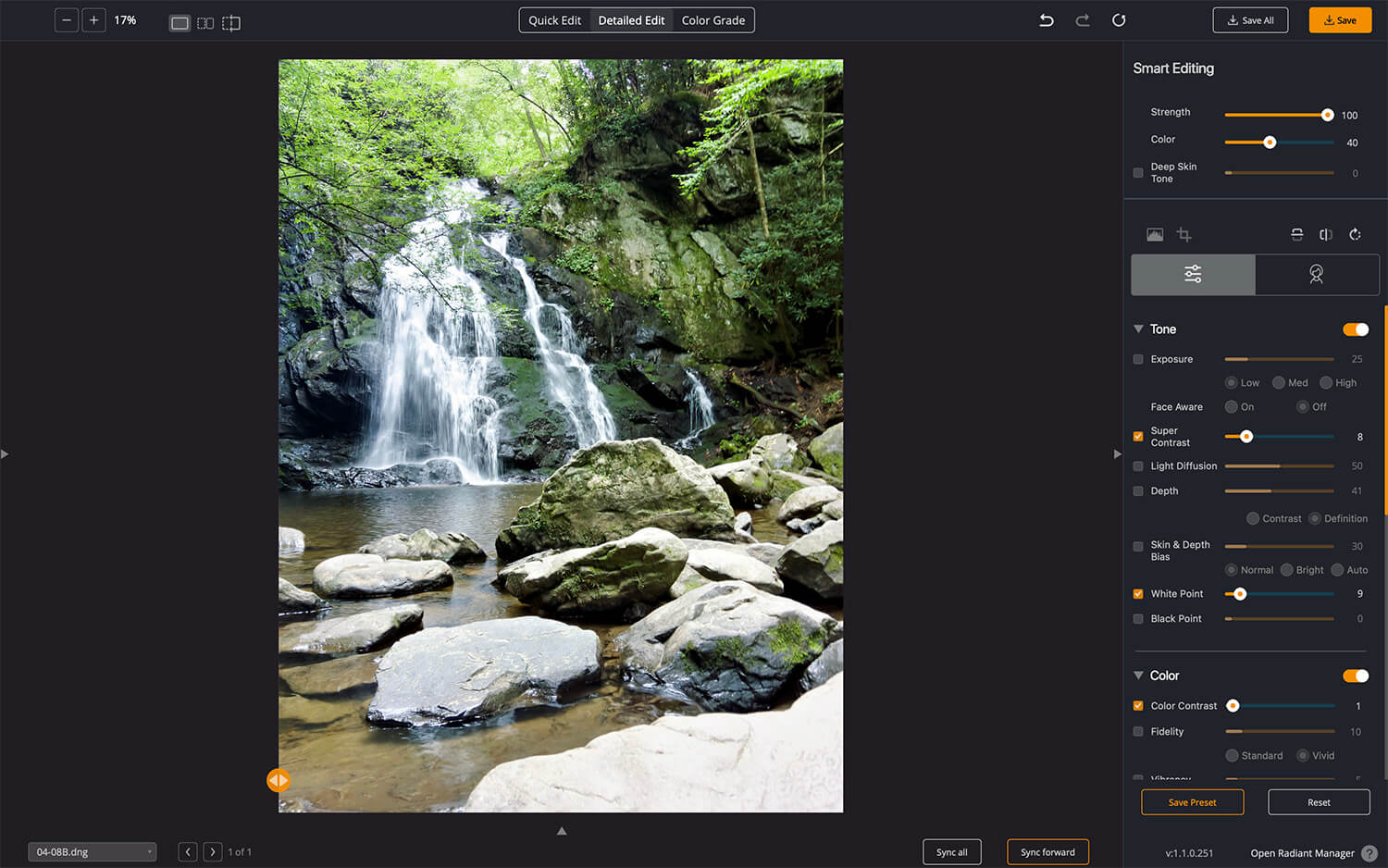Screen dimensions: 1388x868
Task: Open the 04-08B.dng file dropdown
Action: coord(92,852)
